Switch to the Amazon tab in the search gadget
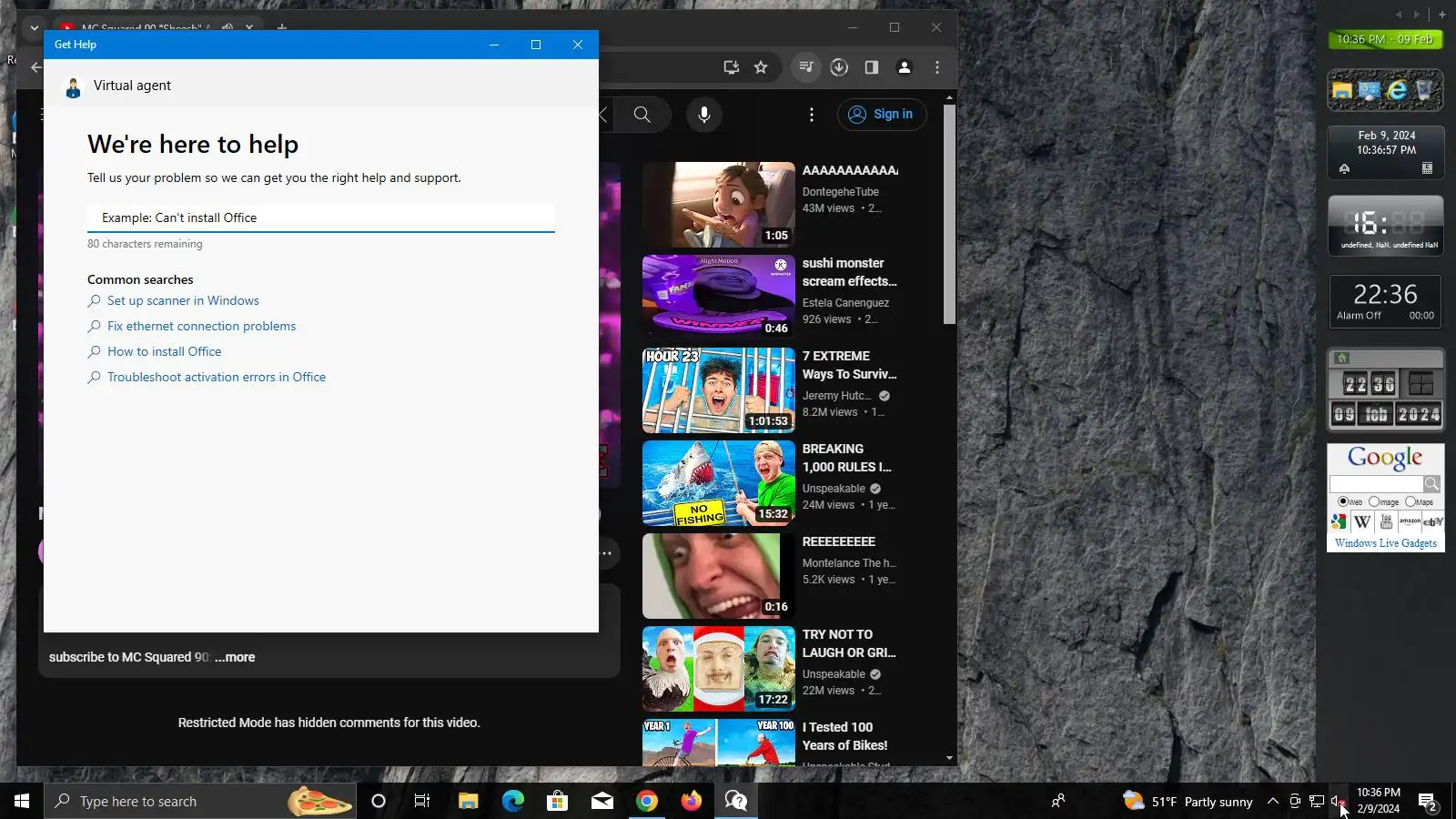 [x=1410, y=521]
